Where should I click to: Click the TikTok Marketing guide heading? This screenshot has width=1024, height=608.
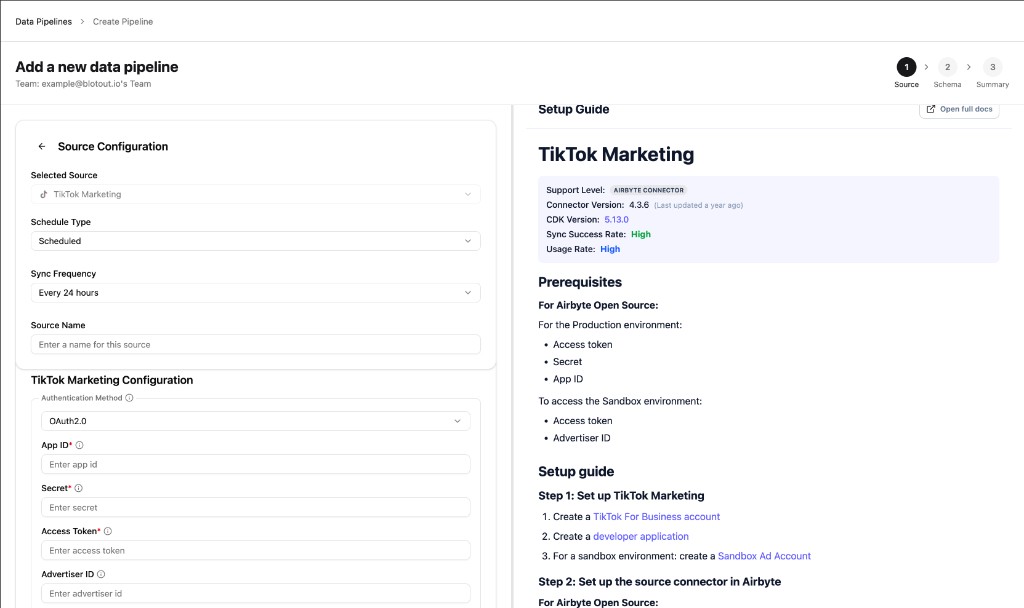pyautogui.click(x=616, y=154)
